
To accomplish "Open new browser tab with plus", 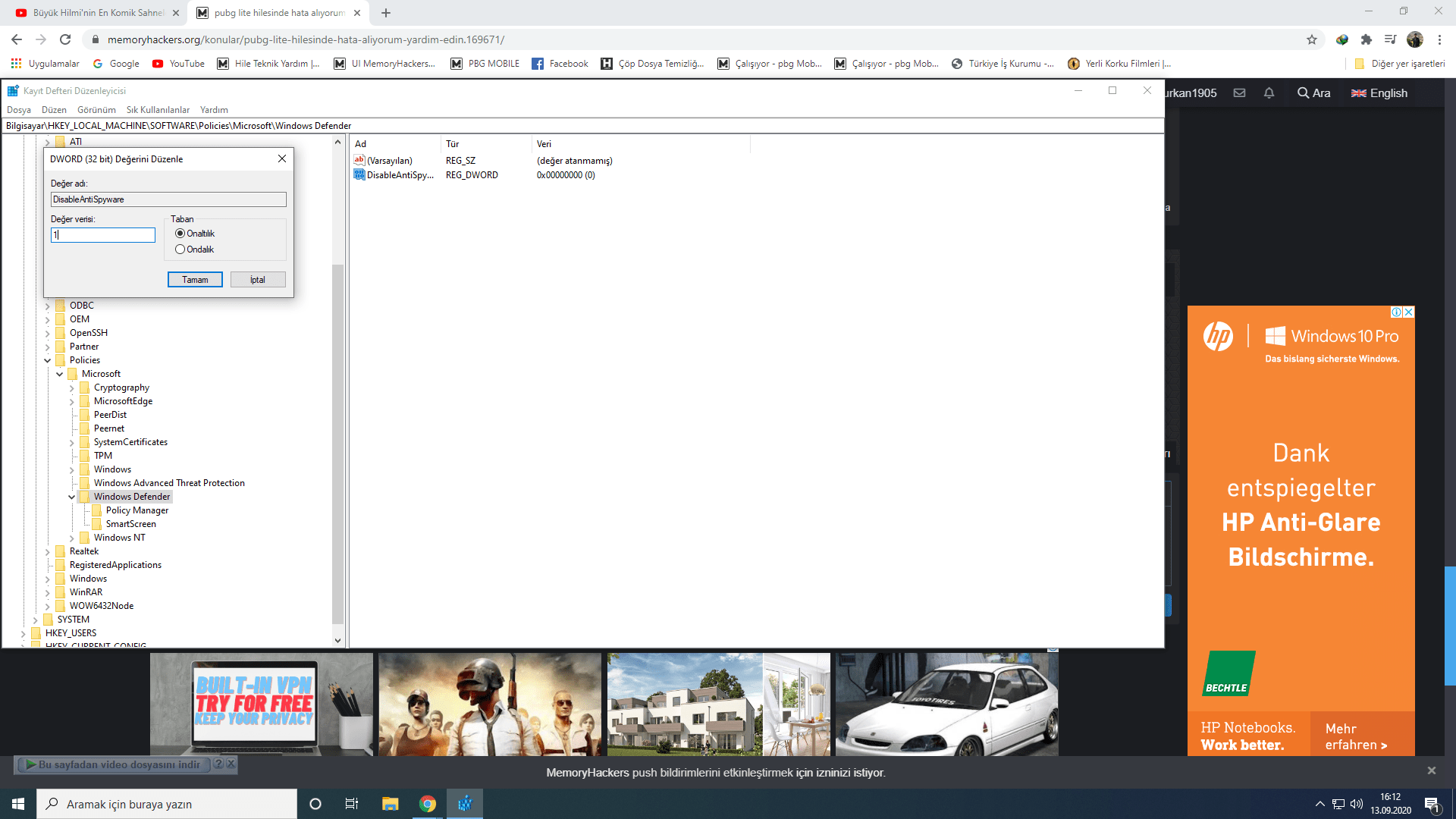I will pyautogui.click(x=386, y=13).
